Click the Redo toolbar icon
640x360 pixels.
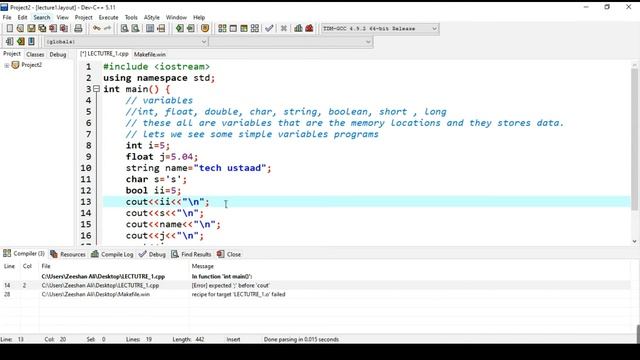(x=107, y=28)
